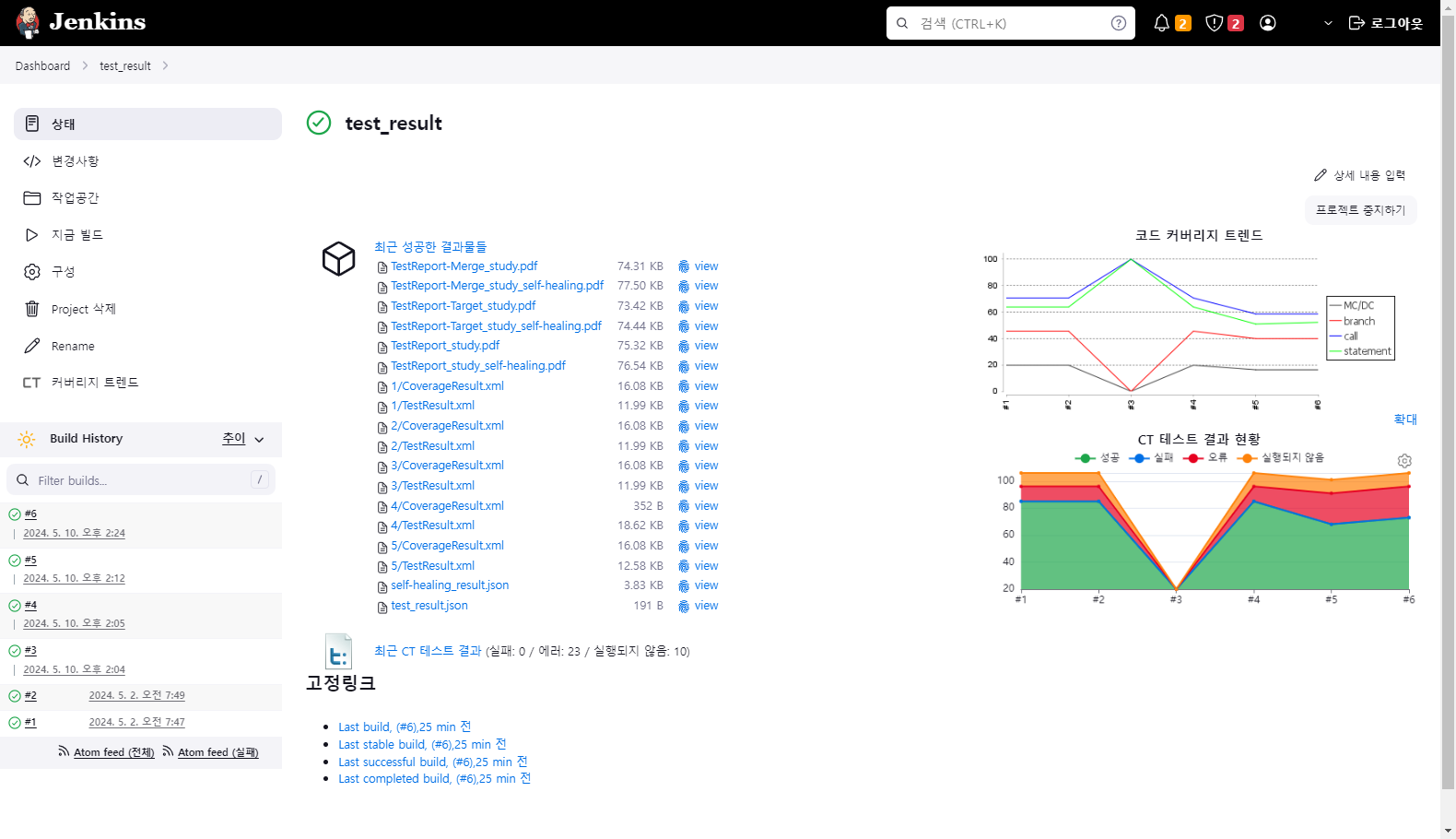Click 확대 to enlarge the coverage chart
1456x839 pixels.
[1405, 419]
